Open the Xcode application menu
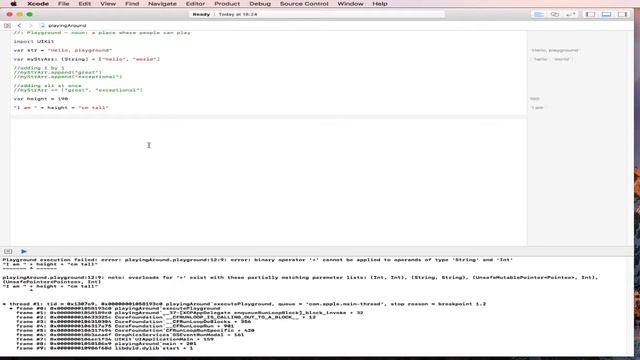The image size is (640, 360). tap(38, 4)
